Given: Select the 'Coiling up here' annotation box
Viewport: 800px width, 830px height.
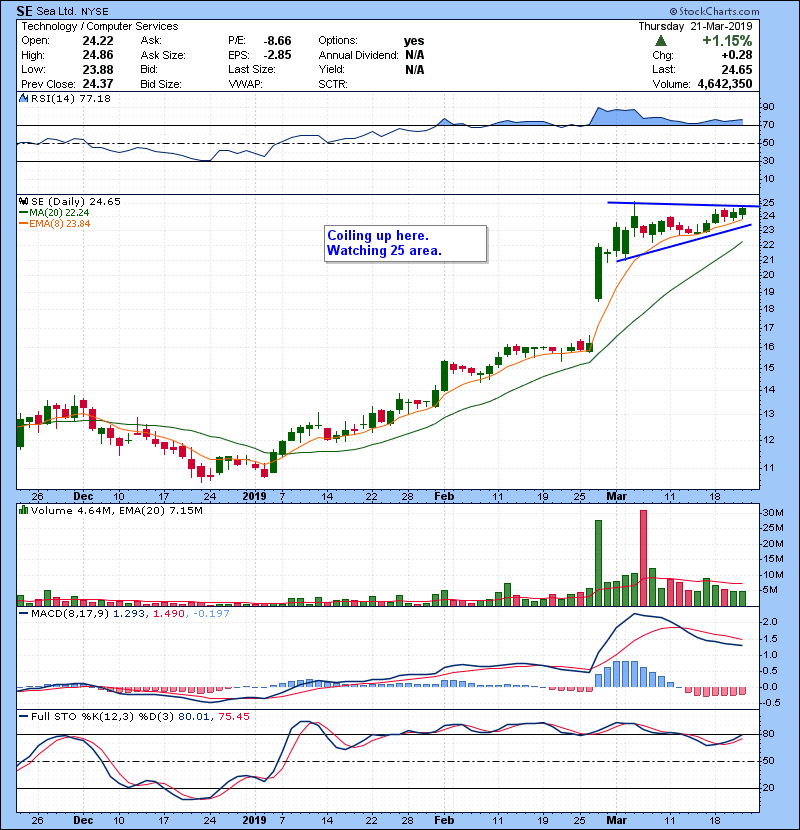Looking at the screenshot, I should pyautogui.click(x=405, y=243).
